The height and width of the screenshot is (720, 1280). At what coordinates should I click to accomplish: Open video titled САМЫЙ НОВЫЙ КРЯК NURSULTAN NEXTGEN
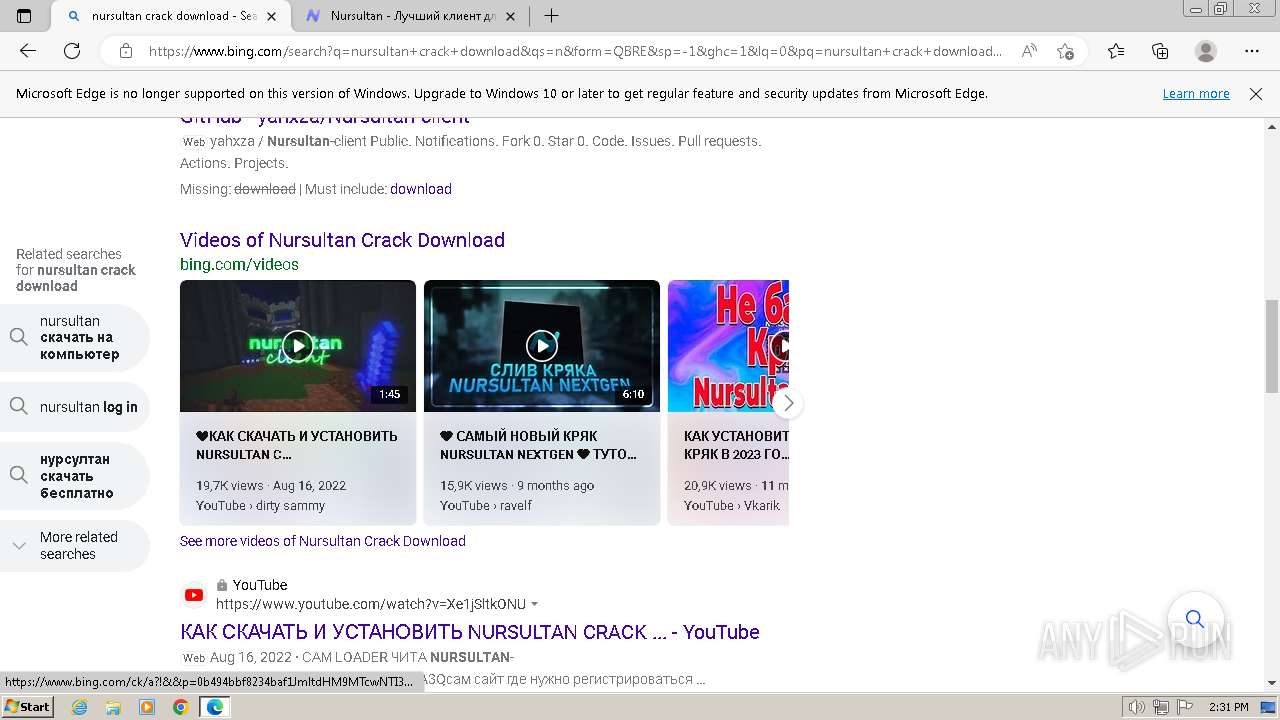[539, 445]
